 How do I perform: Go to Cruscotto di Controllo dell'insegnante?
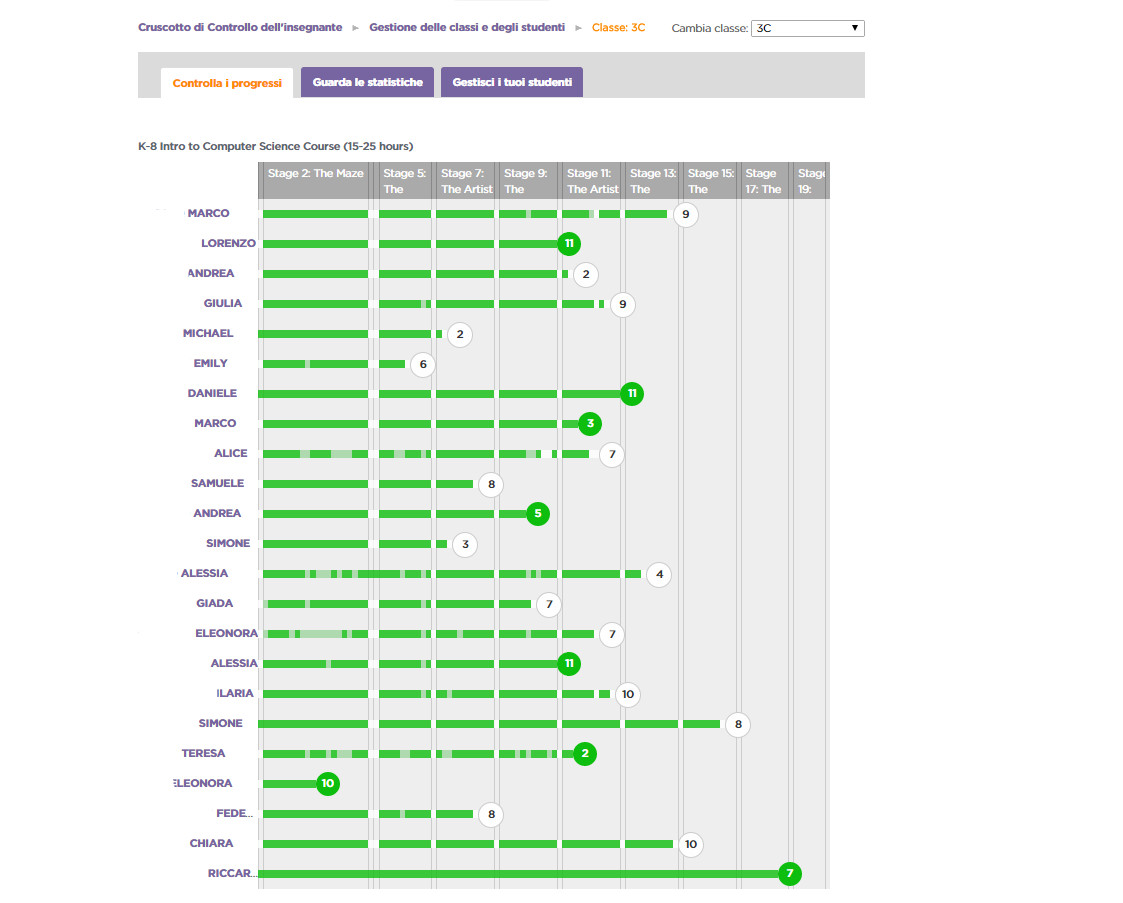(x=240, y=28)
